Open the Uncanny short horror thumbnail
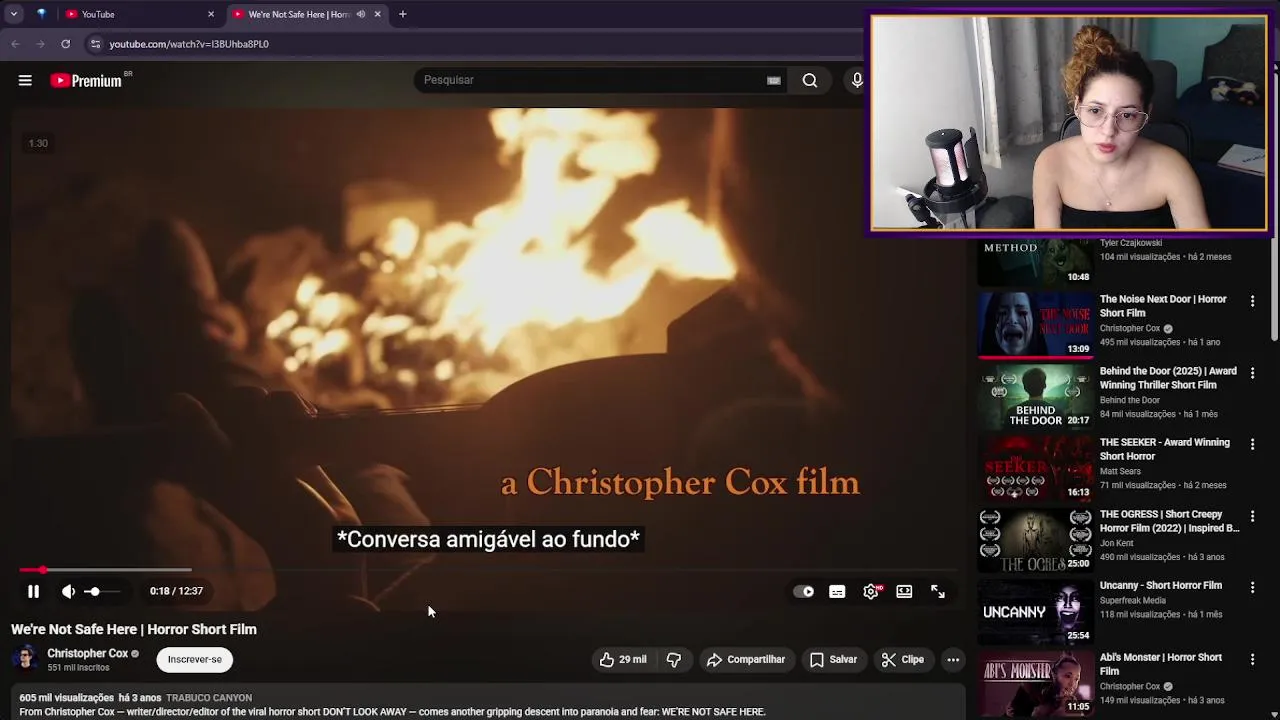This screenshot has height=720, width=1280. click(x=1035, y=611)
